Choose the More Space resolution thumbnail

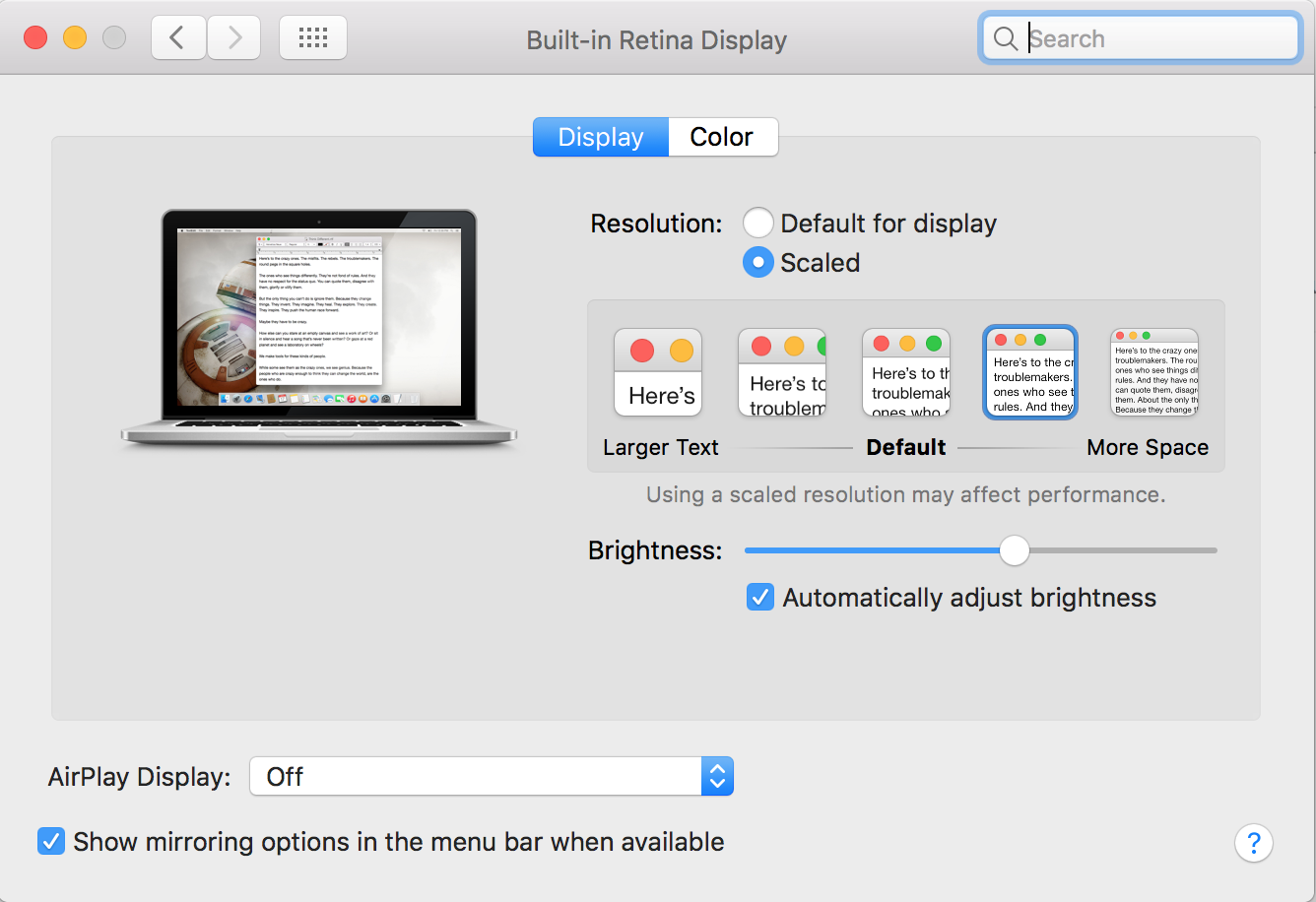point(1154,372)
